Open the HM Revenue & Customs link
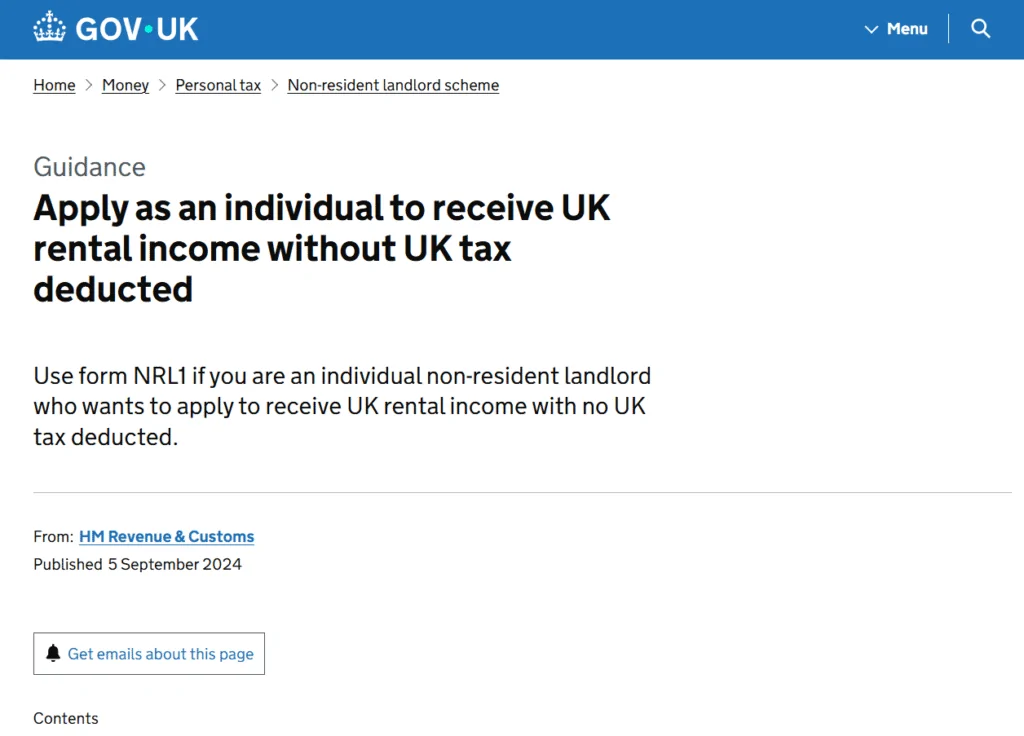The image size is (1024, 736). pyautogui.click(x=166, y=537)
